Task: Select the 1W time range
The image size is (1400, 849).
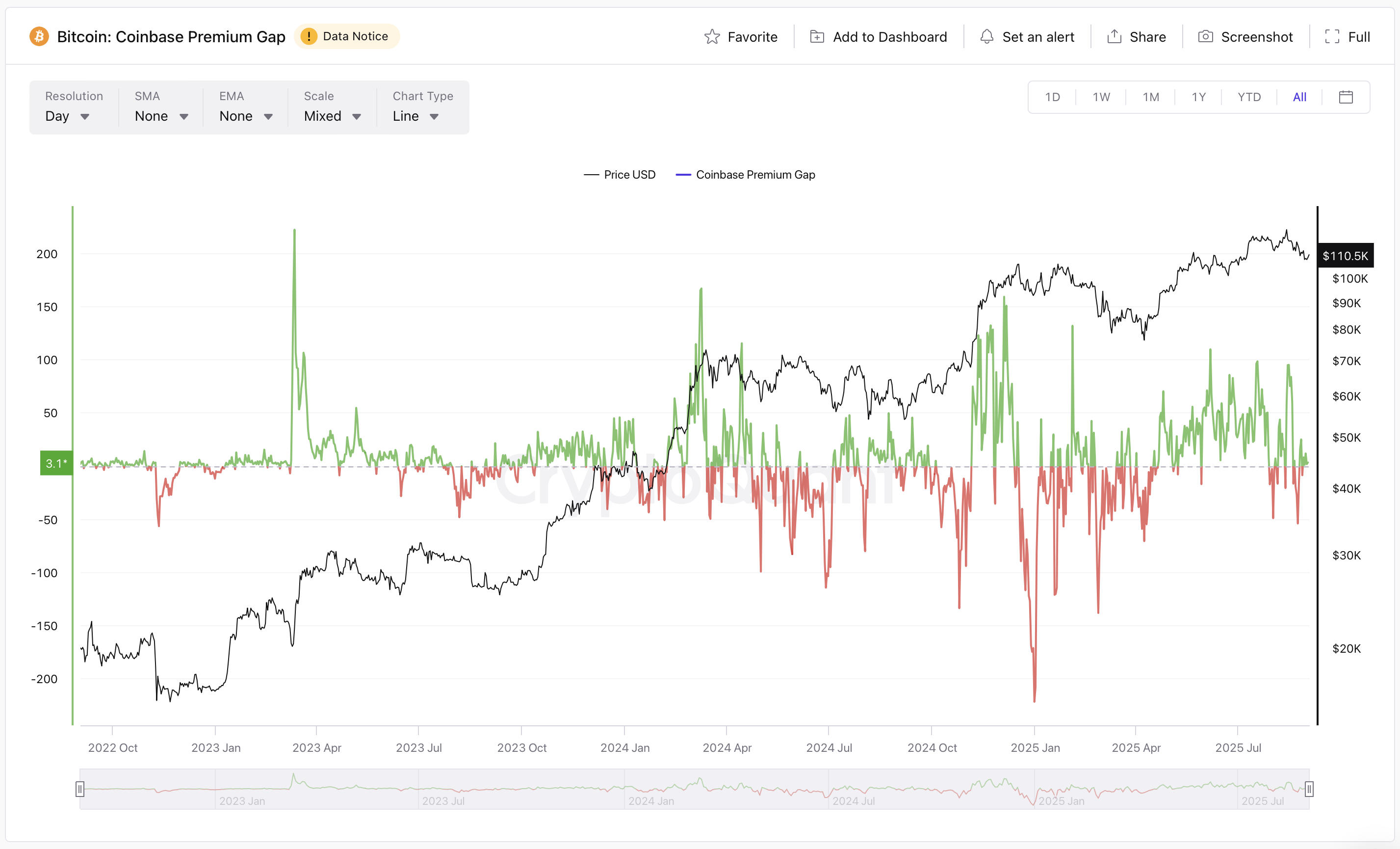Action: pos(1101,97)
